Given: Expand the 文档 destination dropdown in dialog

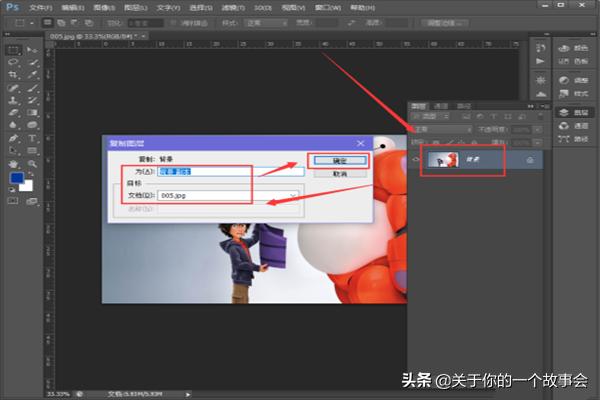Looking at the screenshot, I should 293,196.
